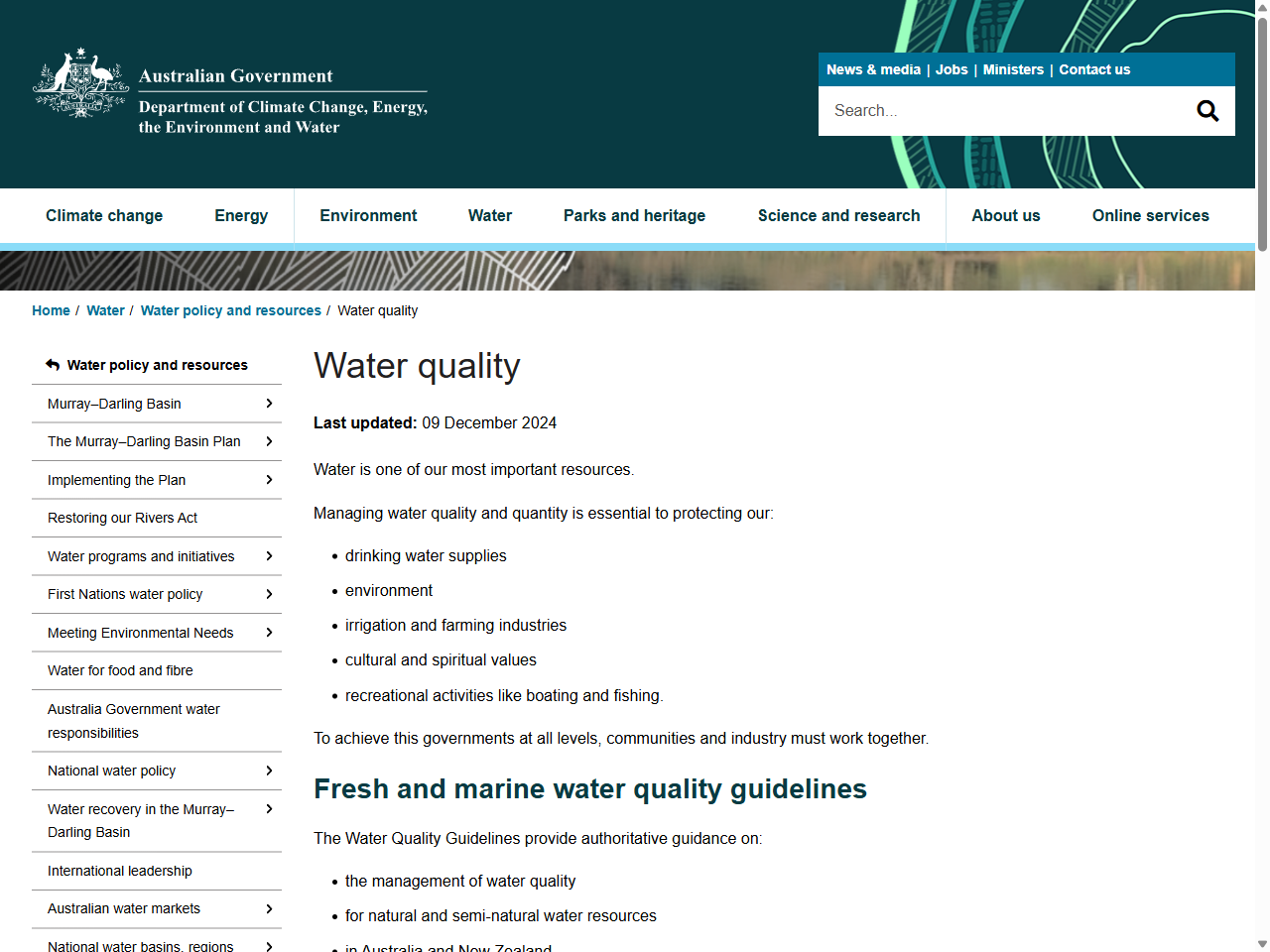Open the Science and research menu
1270x952 pixels.
pyautogui.click(x=838, y=215)
